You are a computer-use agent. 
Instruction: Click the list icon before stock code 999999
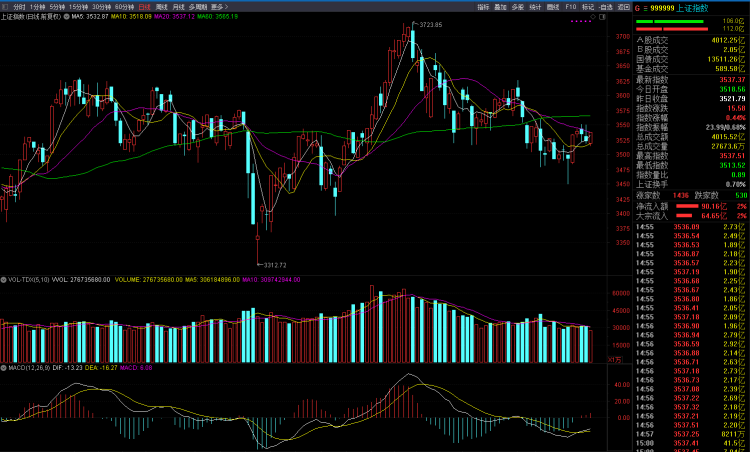[x=645, y=7]
